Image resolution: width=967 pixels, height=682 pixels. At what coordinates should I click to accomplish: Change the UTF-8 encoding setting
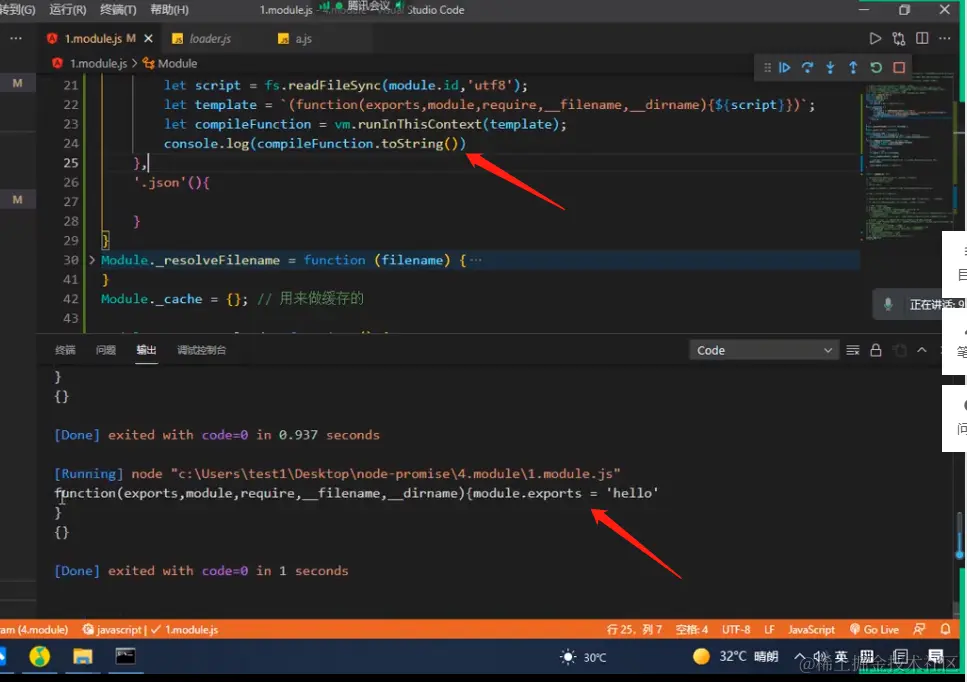[x=736, y=630]
